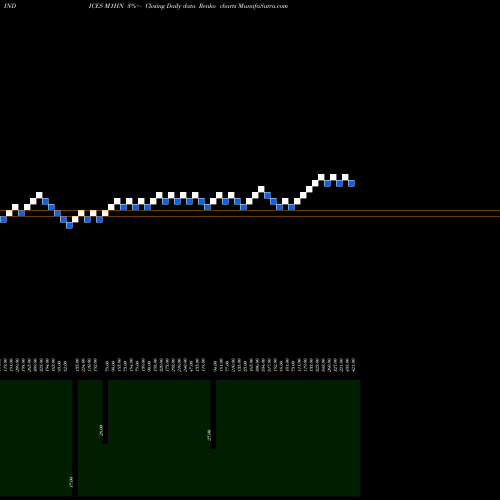The width and height of the screenshot is (500, 500).
Task: Click the '17.00' volume label
Action: 70,482
